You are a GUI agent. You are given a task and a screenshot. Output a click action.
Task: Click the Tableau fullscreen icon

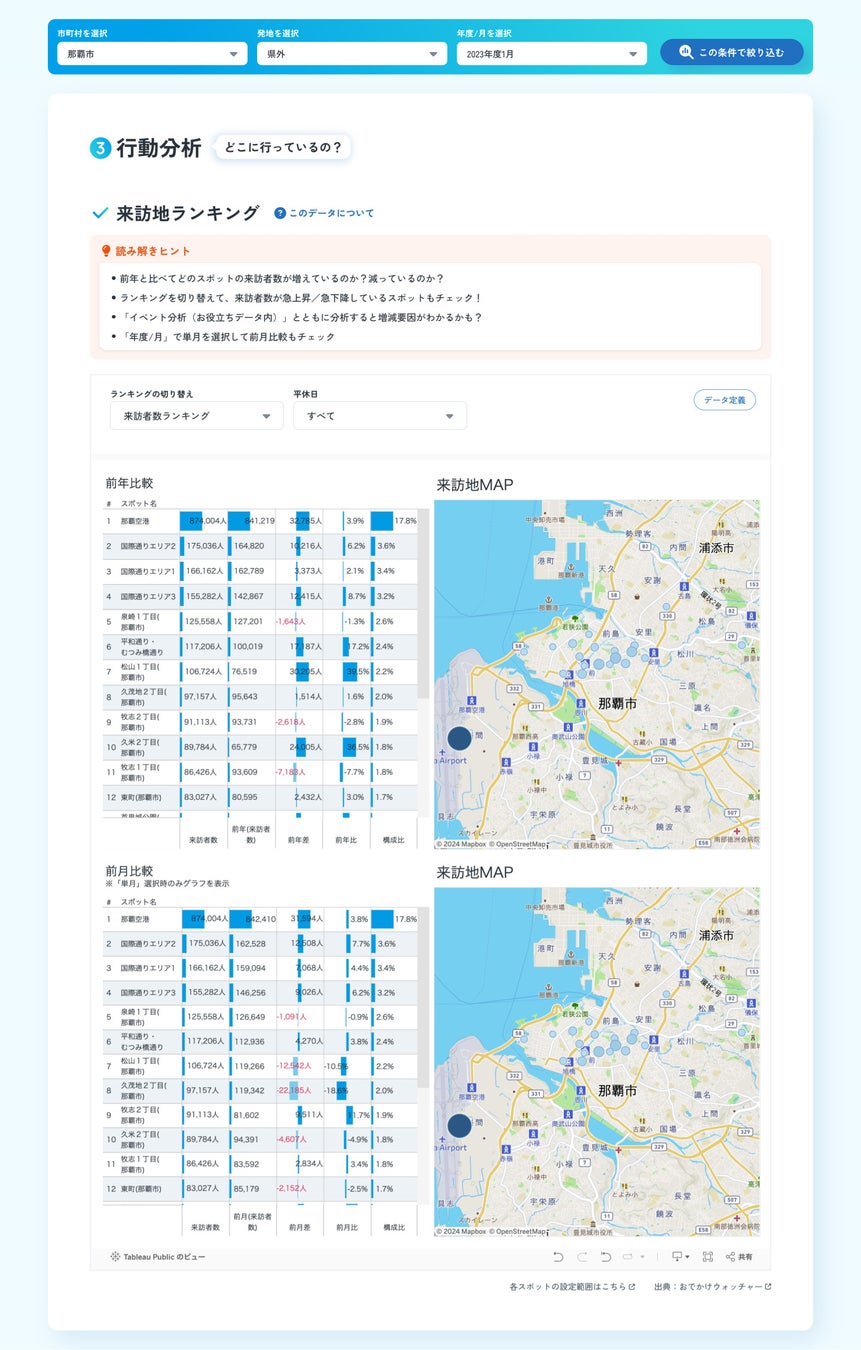tap(708, 1256)
